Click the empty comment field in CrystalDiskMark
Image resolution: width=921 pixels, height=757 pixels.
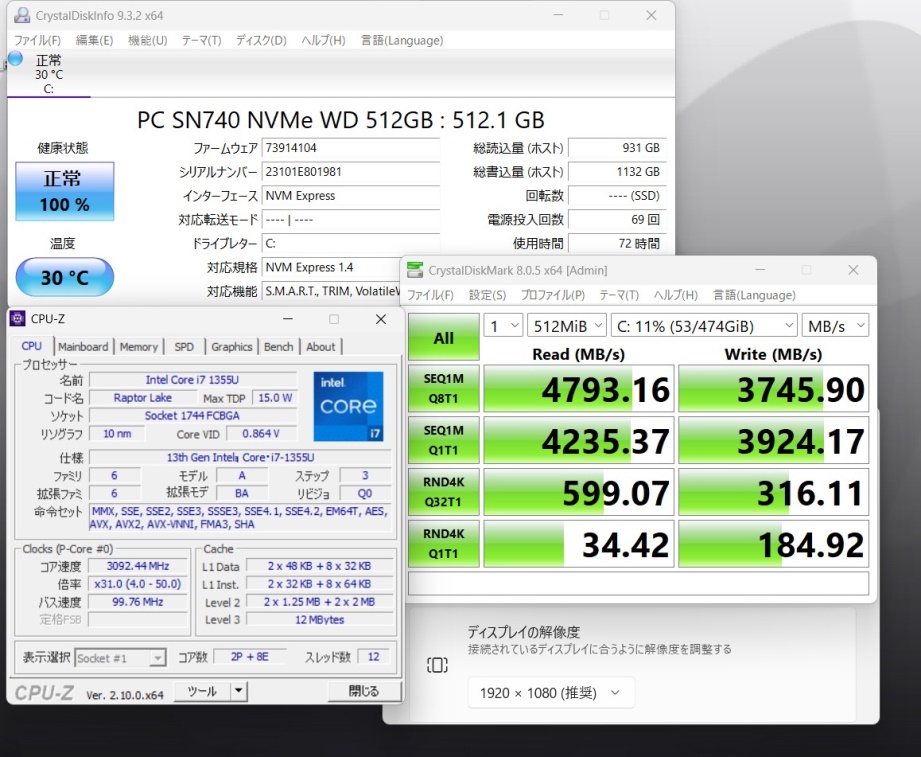tap(638, 583)
